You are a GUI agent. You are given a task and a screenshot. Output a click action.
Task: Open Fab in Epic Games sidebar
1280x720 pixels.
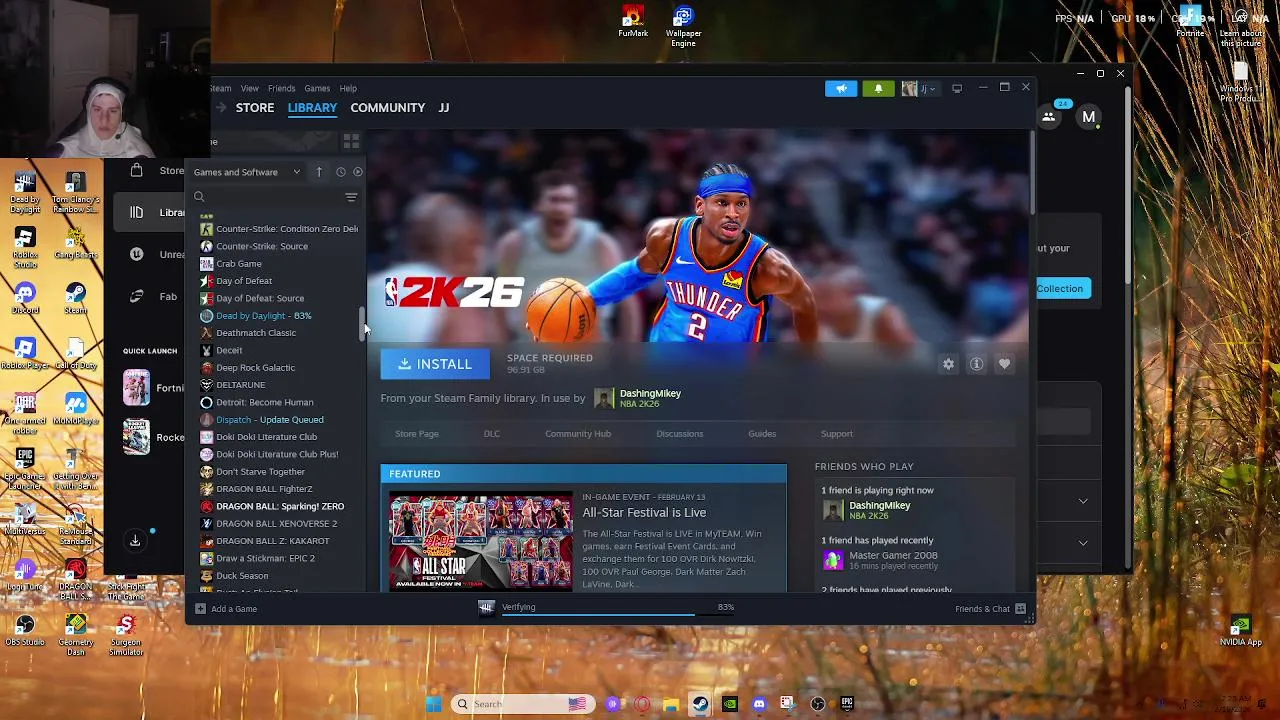coord(155,296)
